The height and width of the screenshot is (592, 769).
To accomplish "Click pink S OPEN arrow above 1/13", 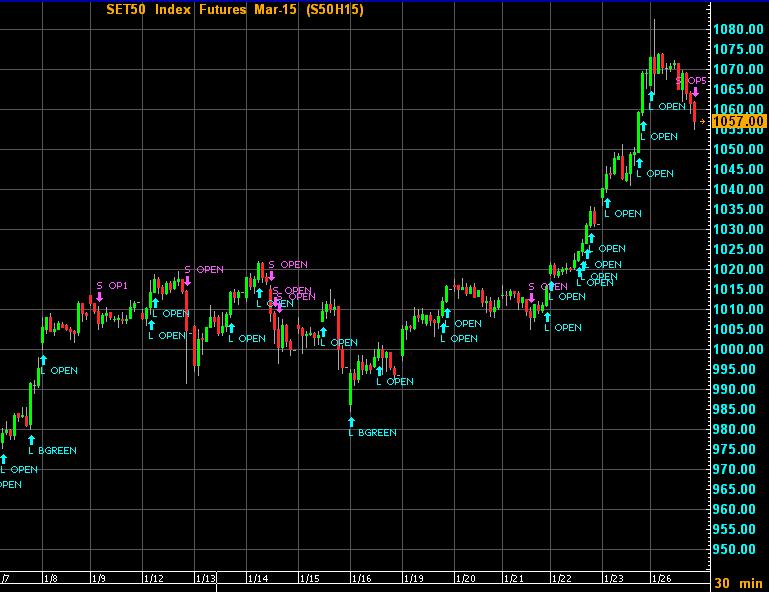I will click(x=187, y=281).
